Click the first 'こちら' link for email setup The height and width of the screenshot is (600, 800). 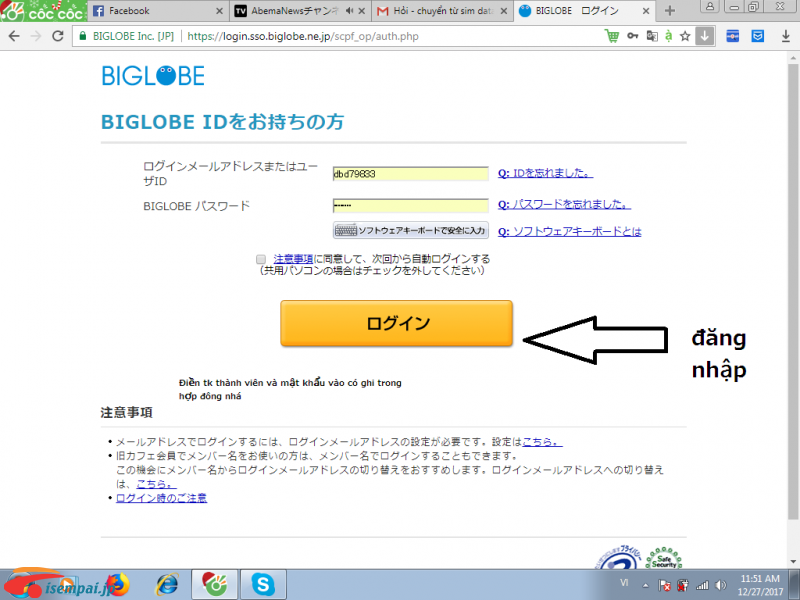point(542,442)
